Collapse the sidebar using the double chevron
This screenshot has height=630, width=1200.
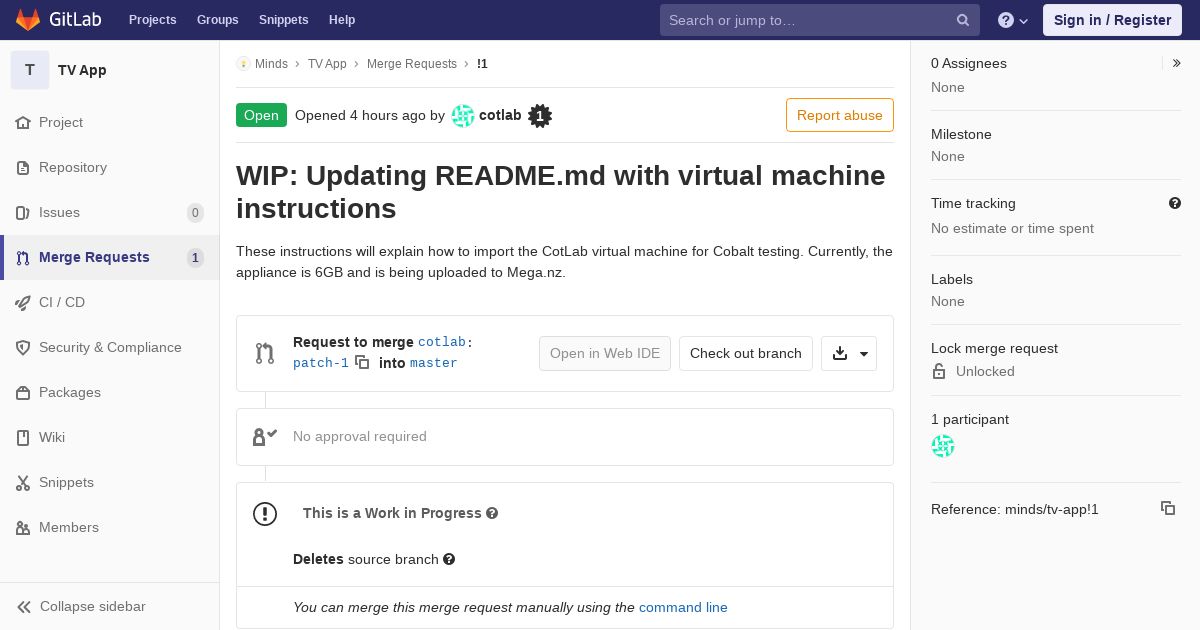point(24,607)
